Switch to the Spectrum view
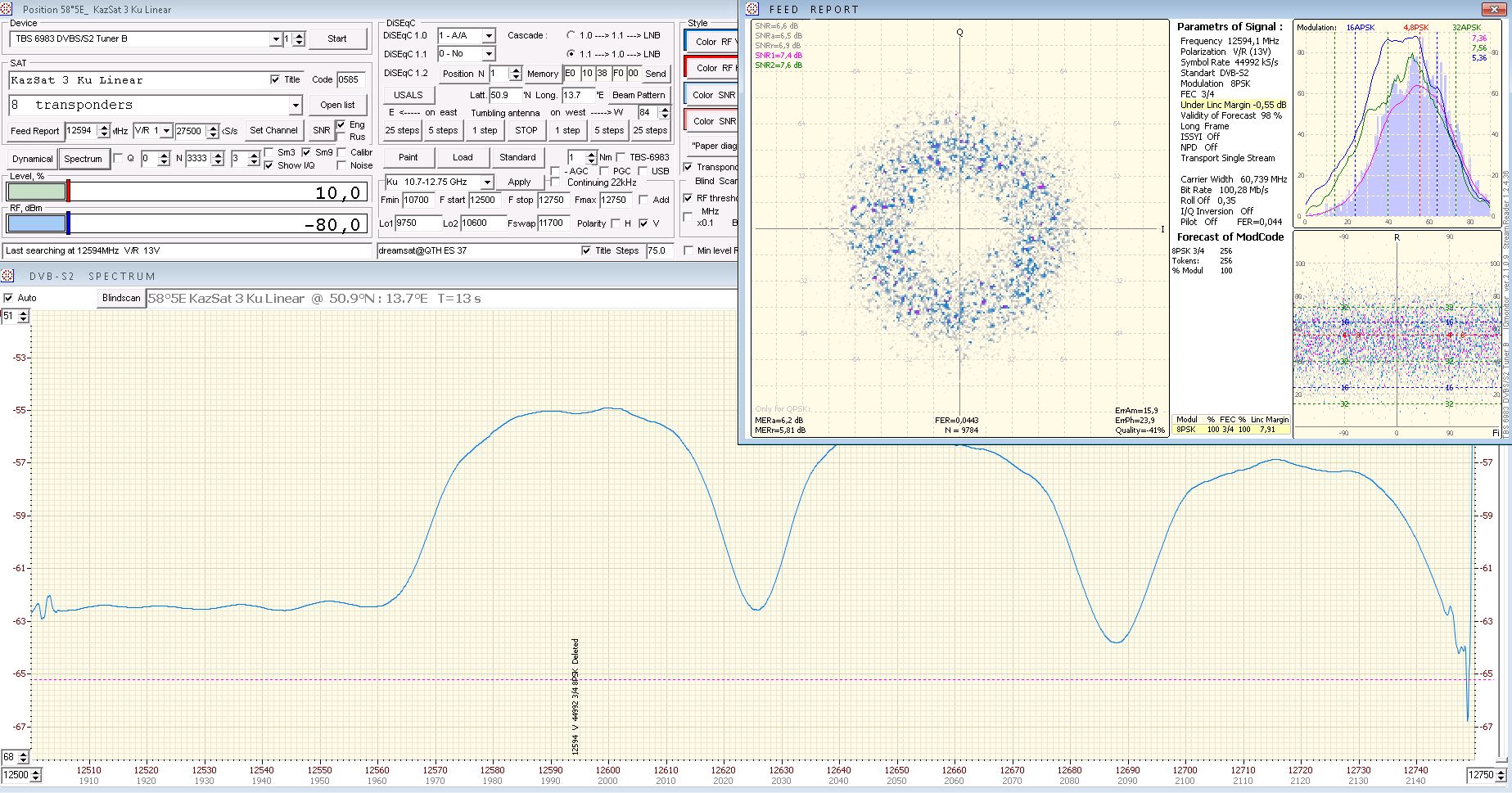The height and width of the screenshot is (793, 1512). pos(83,159)
